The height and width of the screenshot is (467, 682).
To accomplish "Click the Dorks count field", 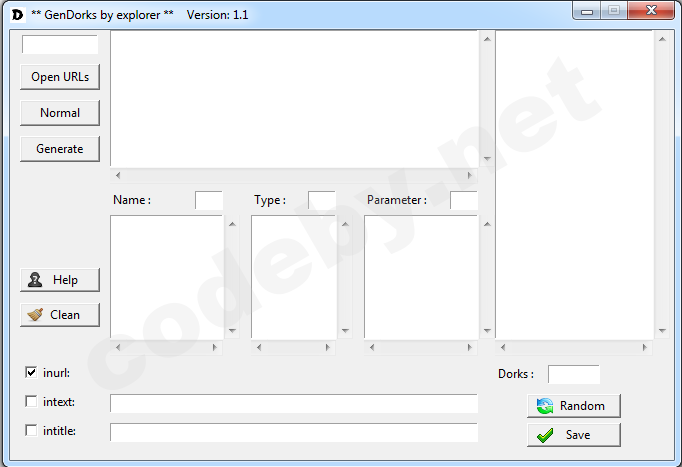I will click(574, 374).
